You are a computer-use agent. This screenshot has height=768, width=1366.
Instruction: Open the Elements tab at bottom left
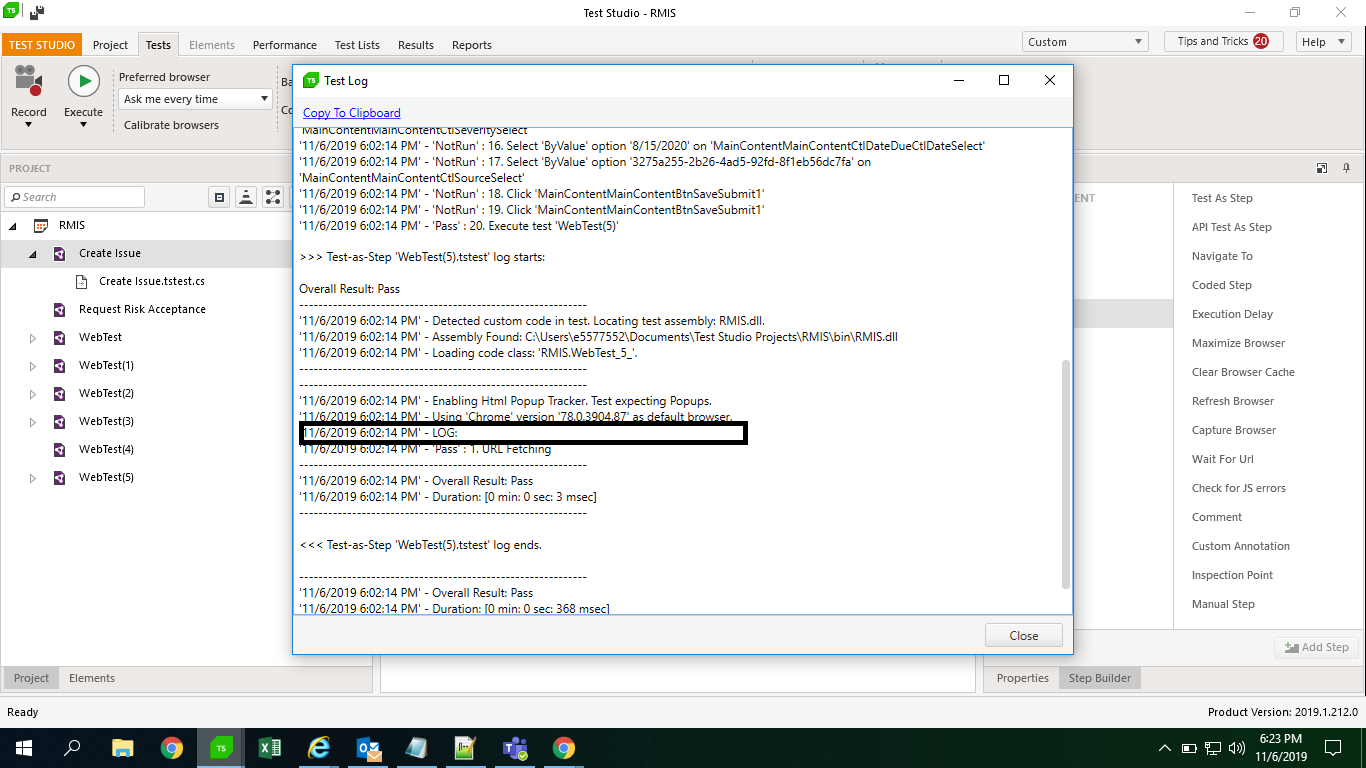pyautogui.click(x=92, y=678)
